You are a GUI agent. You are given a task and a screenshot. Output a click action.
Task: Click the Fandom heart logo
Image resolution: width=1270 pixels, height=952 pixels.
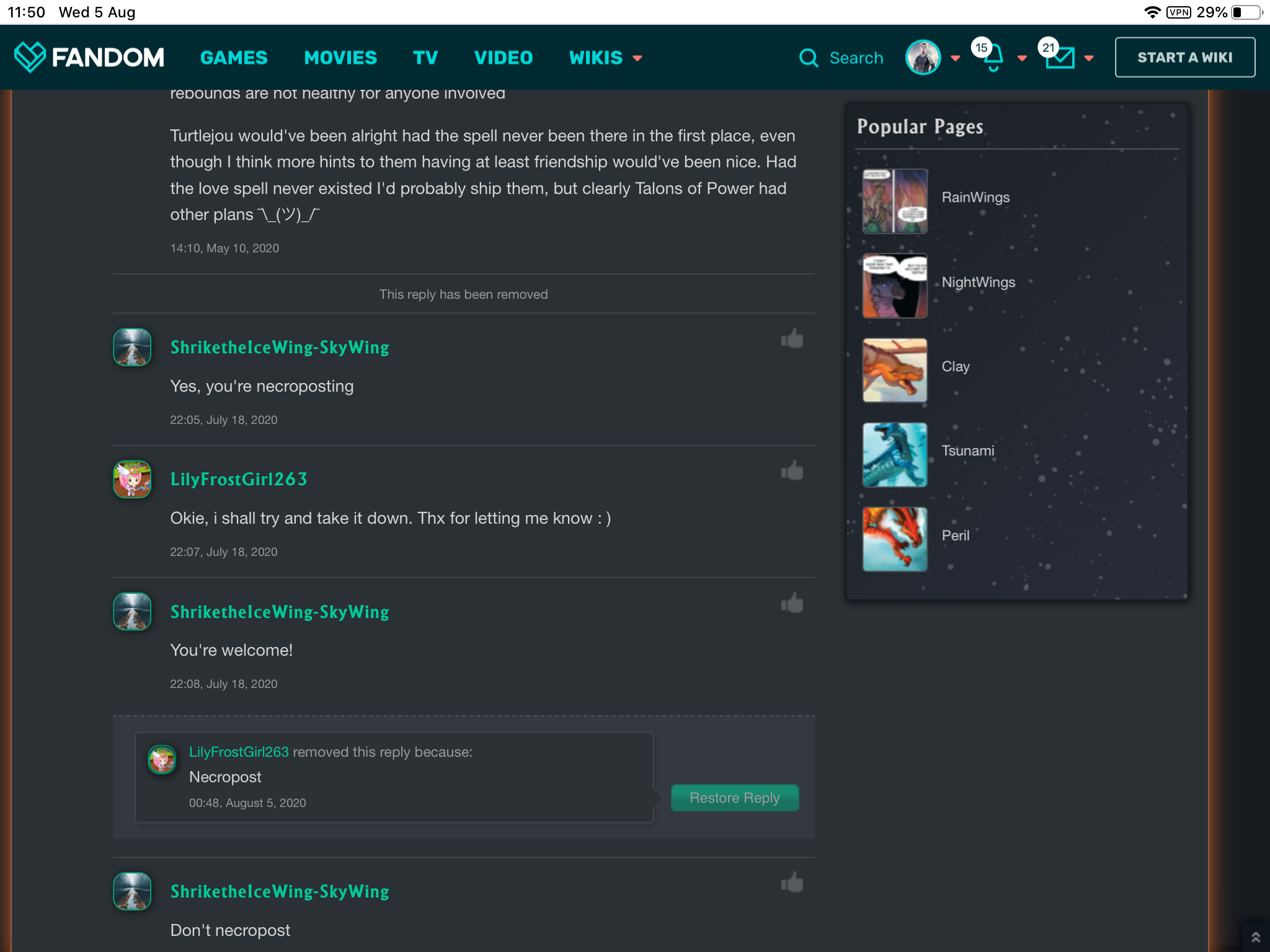(x=30, y=57)
